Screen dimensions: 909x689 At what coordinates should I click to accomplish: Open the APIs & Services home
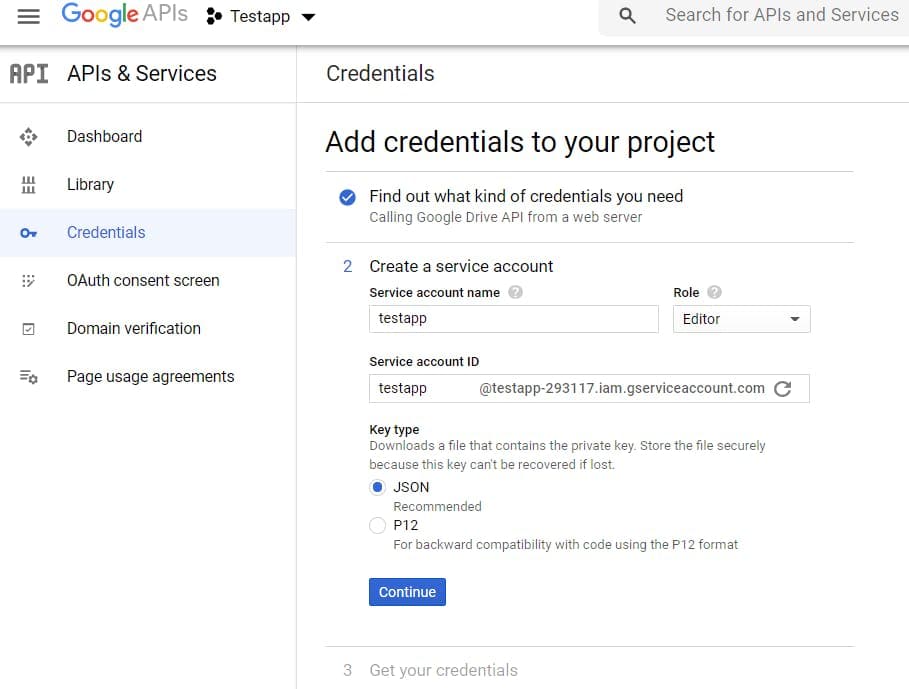click(141, 73)
